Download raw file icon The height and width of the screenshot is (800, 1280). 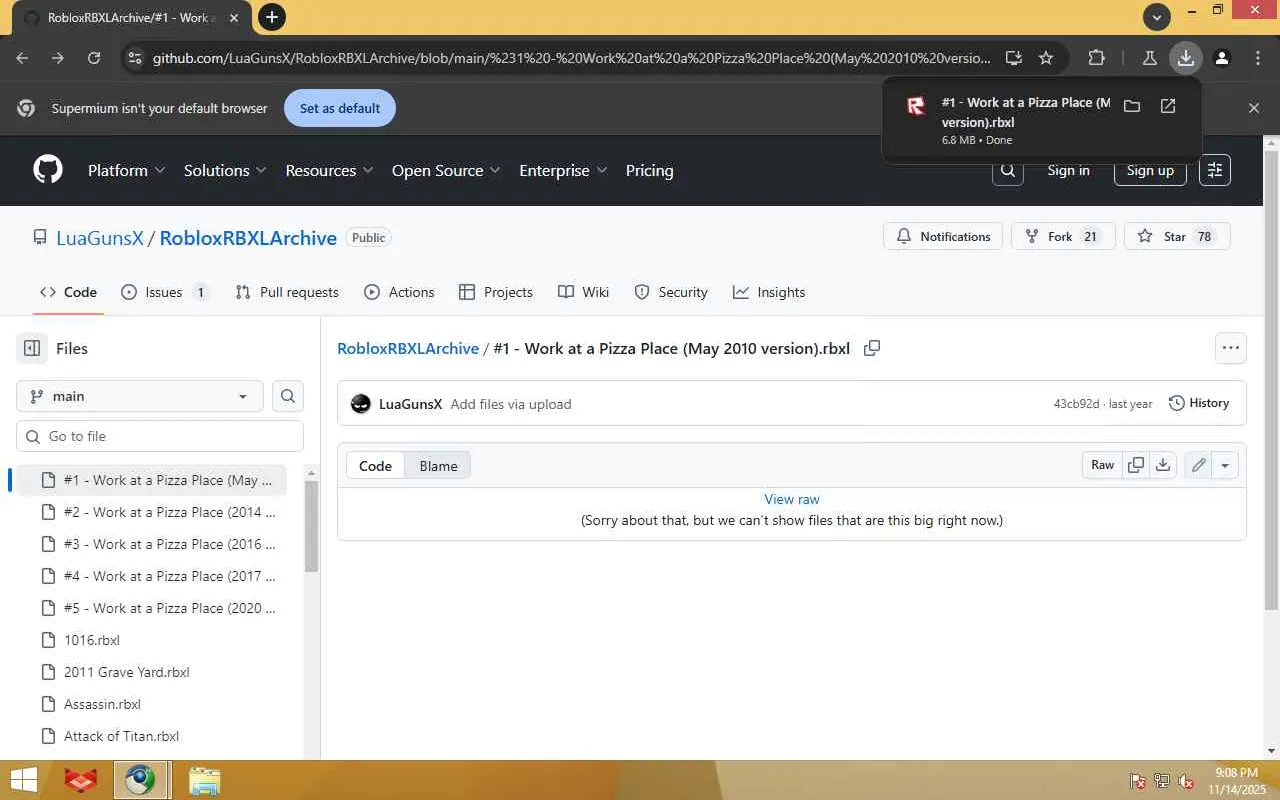1163,465
